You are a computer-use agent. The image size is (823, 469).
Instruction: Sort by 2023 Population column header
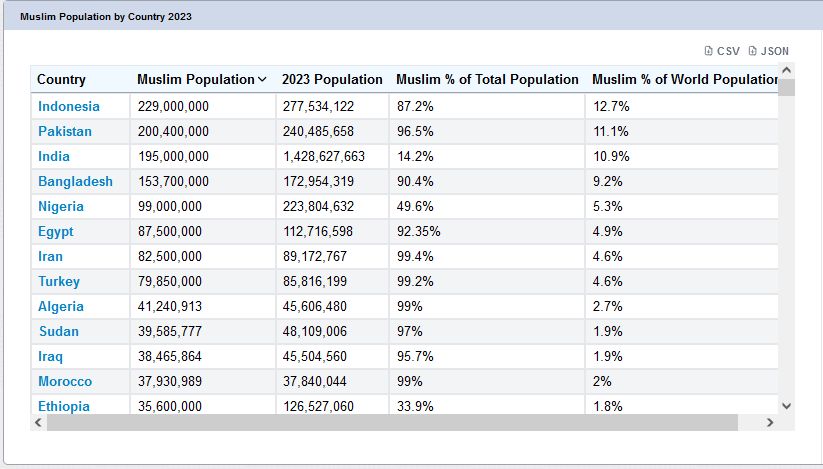332,80
